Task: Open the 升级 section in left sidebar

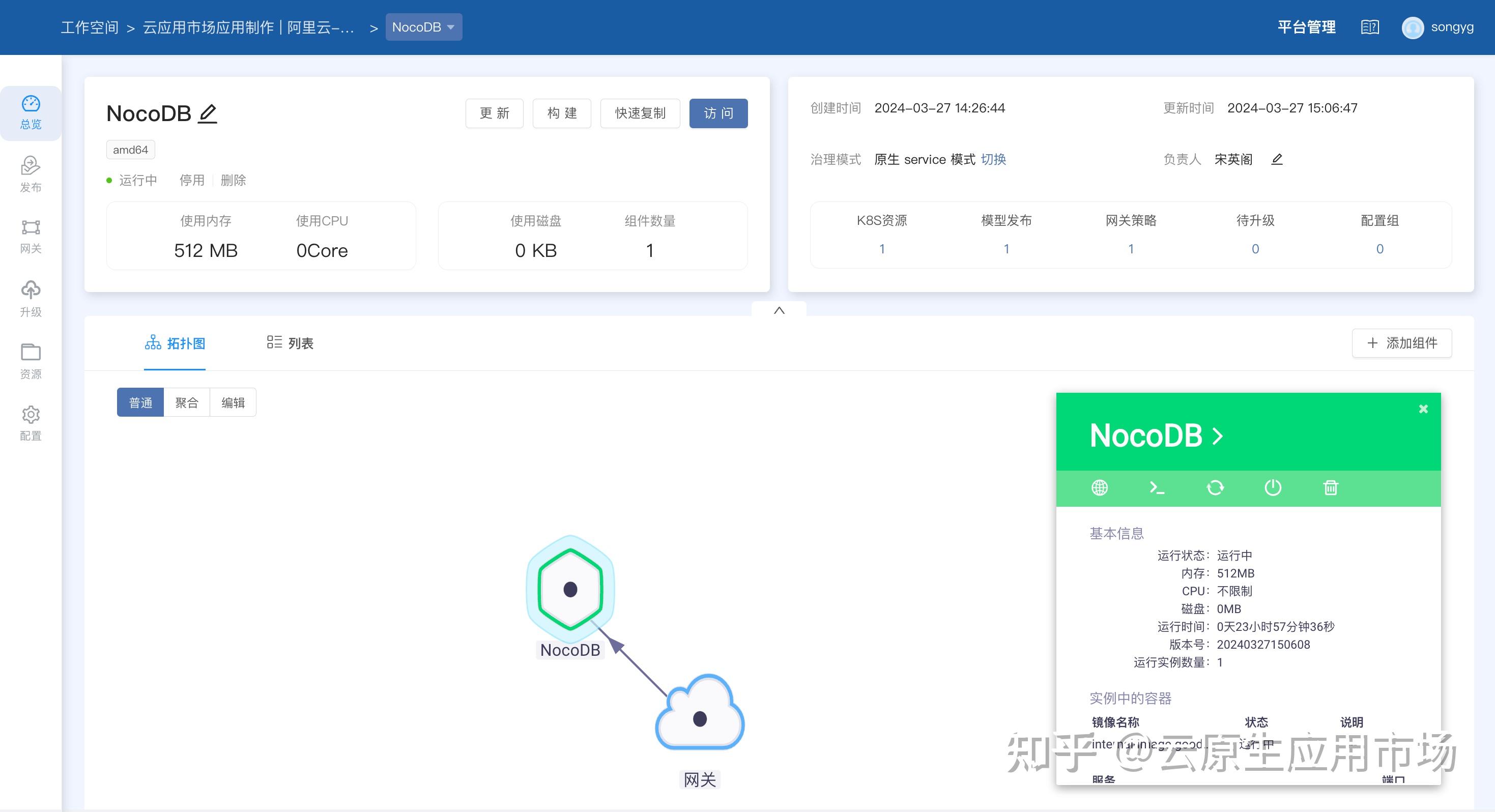Action: tap(30, 297)
